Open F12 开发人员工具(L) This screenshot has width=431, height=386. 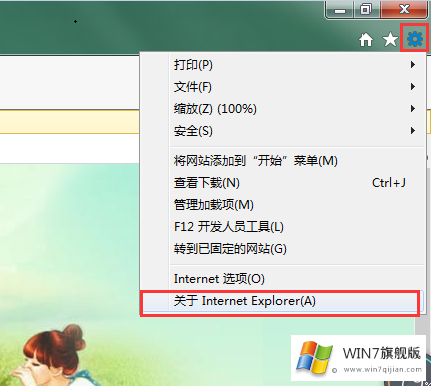pyautogui.click(x=282, y=227)
